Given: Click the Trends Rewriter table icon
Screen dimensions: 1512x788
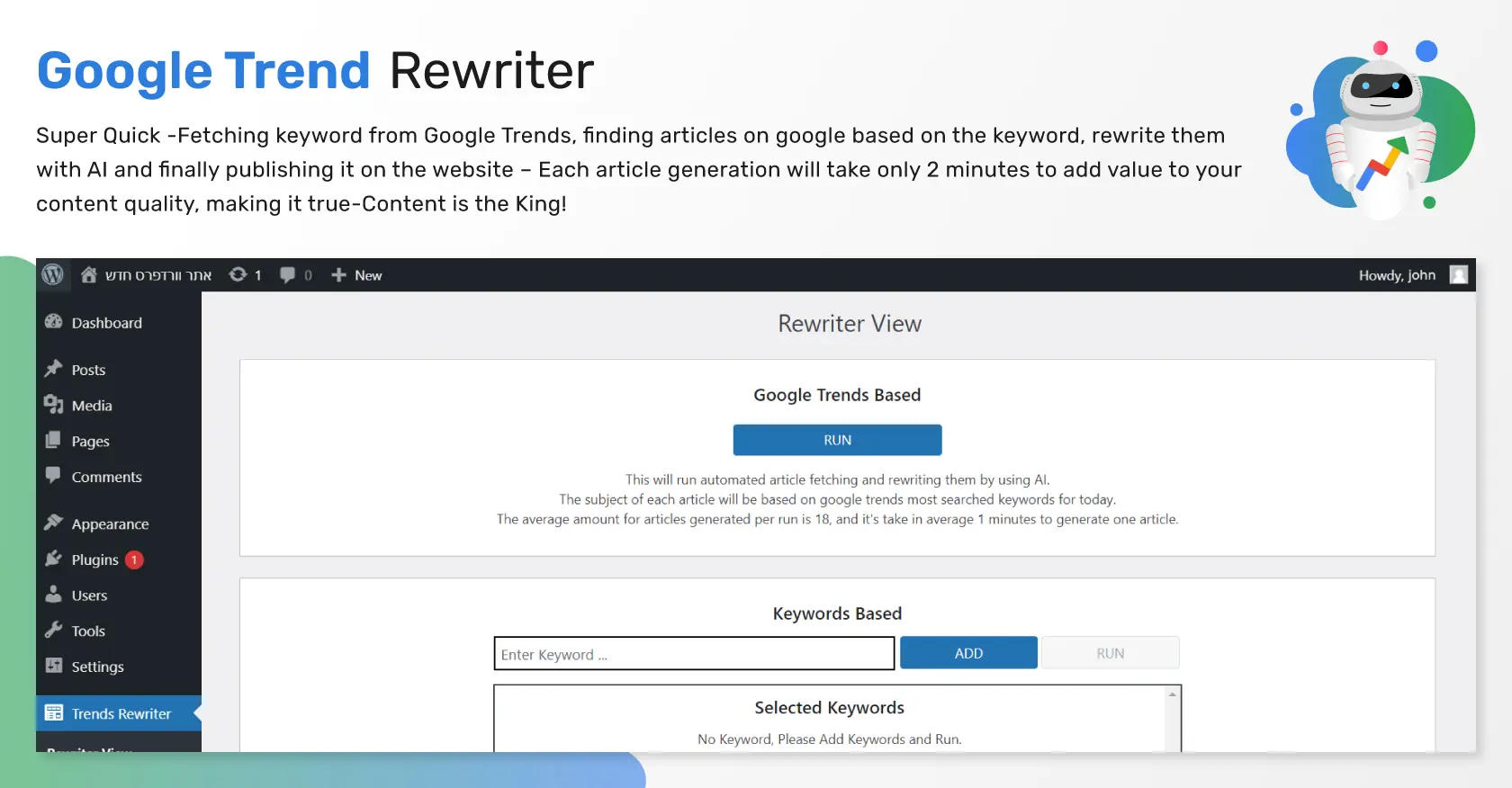Looking at the screenshot, I should click(54, 712).
